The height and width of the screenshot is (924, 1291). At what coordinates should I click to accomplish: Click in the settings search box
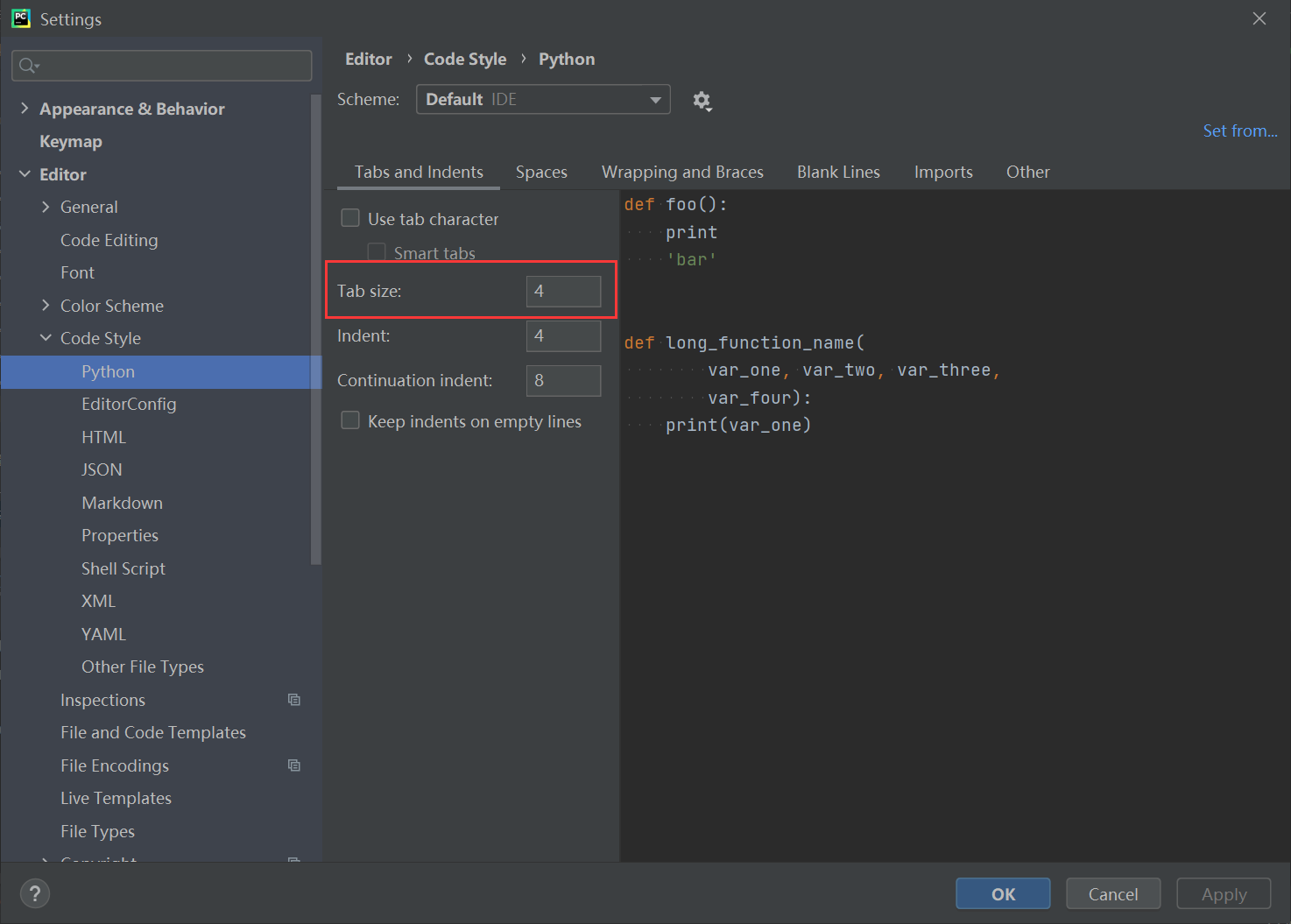coord(162,66)
